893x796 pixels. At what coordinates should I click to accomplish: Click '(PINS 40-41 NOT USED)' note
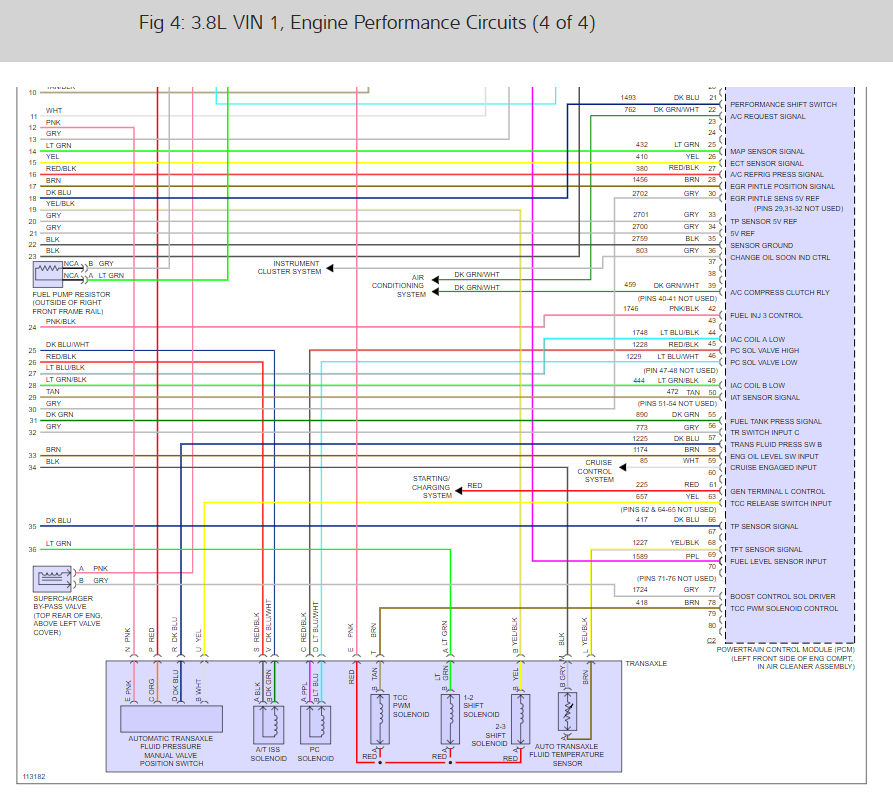click(677, 298)
